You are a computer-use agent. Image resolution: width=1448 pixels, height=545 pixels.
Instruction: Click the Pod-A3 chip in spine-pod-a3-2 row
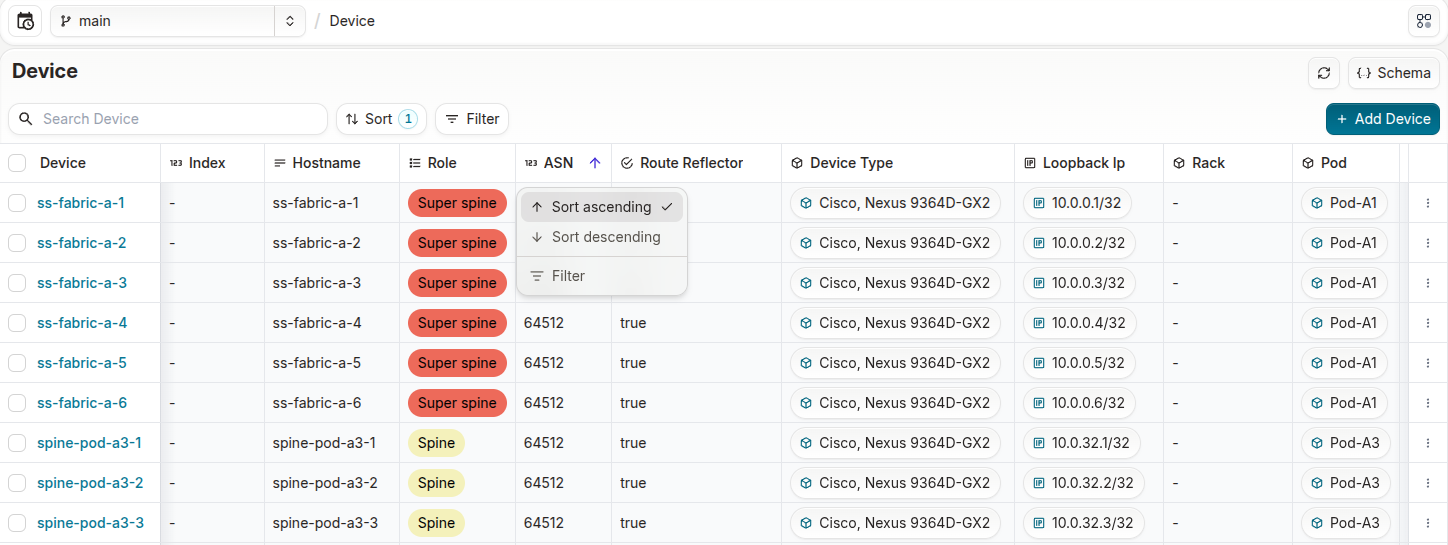point(1345,483)
